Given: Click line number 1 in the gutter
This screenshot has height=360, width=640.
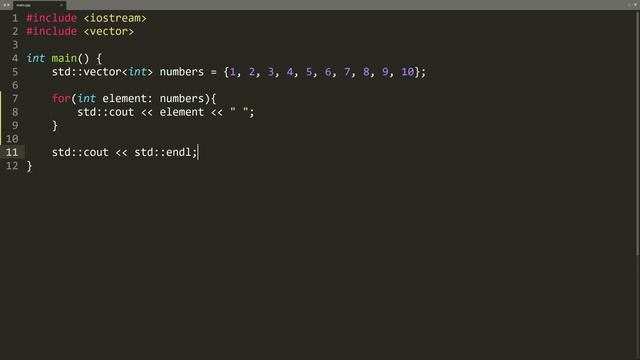Looking at the screenshot, I should pos(15,18).
